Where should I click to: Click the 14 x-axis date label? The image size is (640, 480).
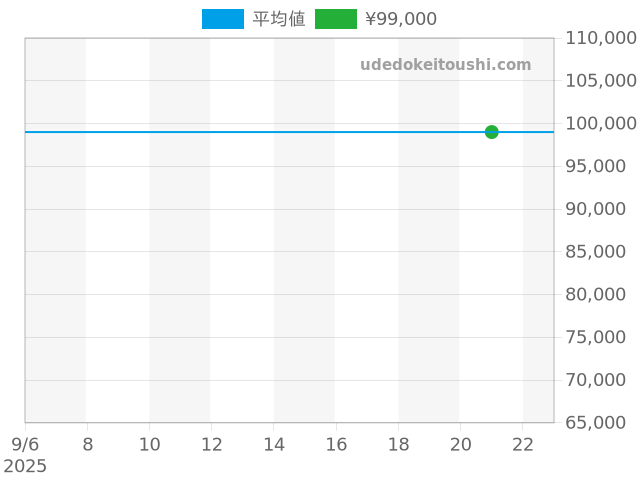tap(274, 444)
